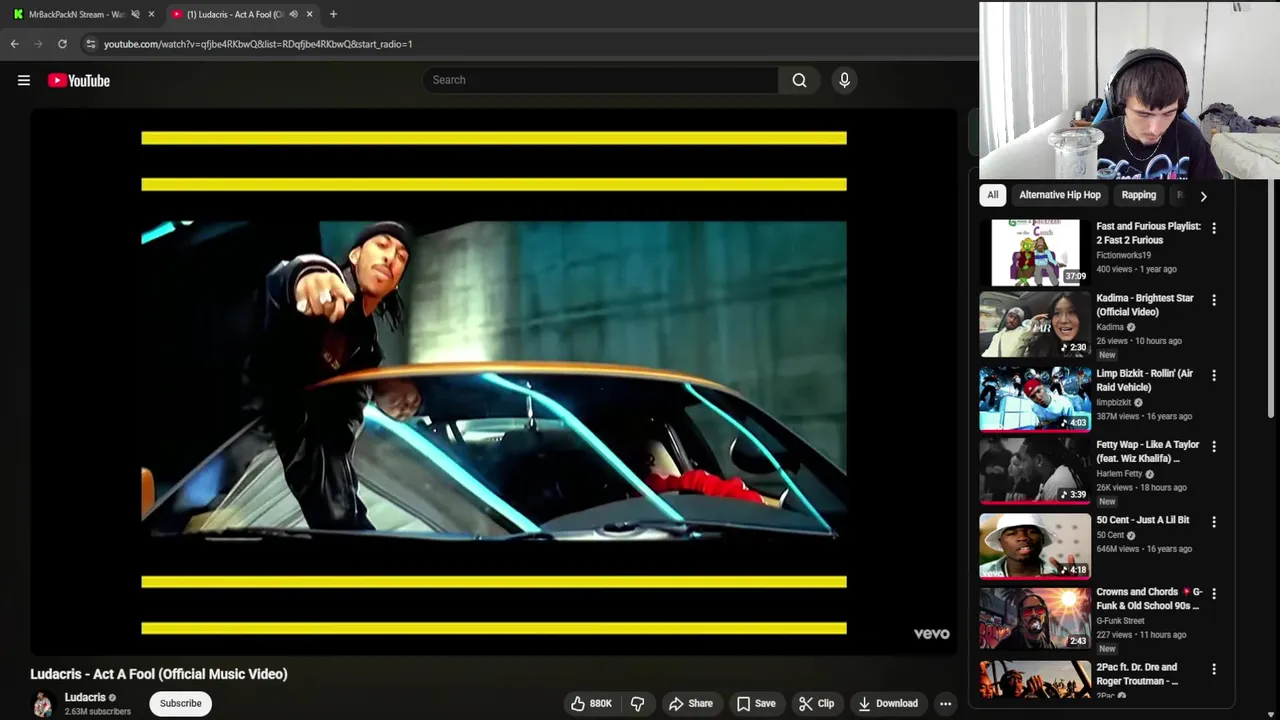Reload the page with refresh icon
This screenshot has width=1280, height=720.
tap(62, 44)
